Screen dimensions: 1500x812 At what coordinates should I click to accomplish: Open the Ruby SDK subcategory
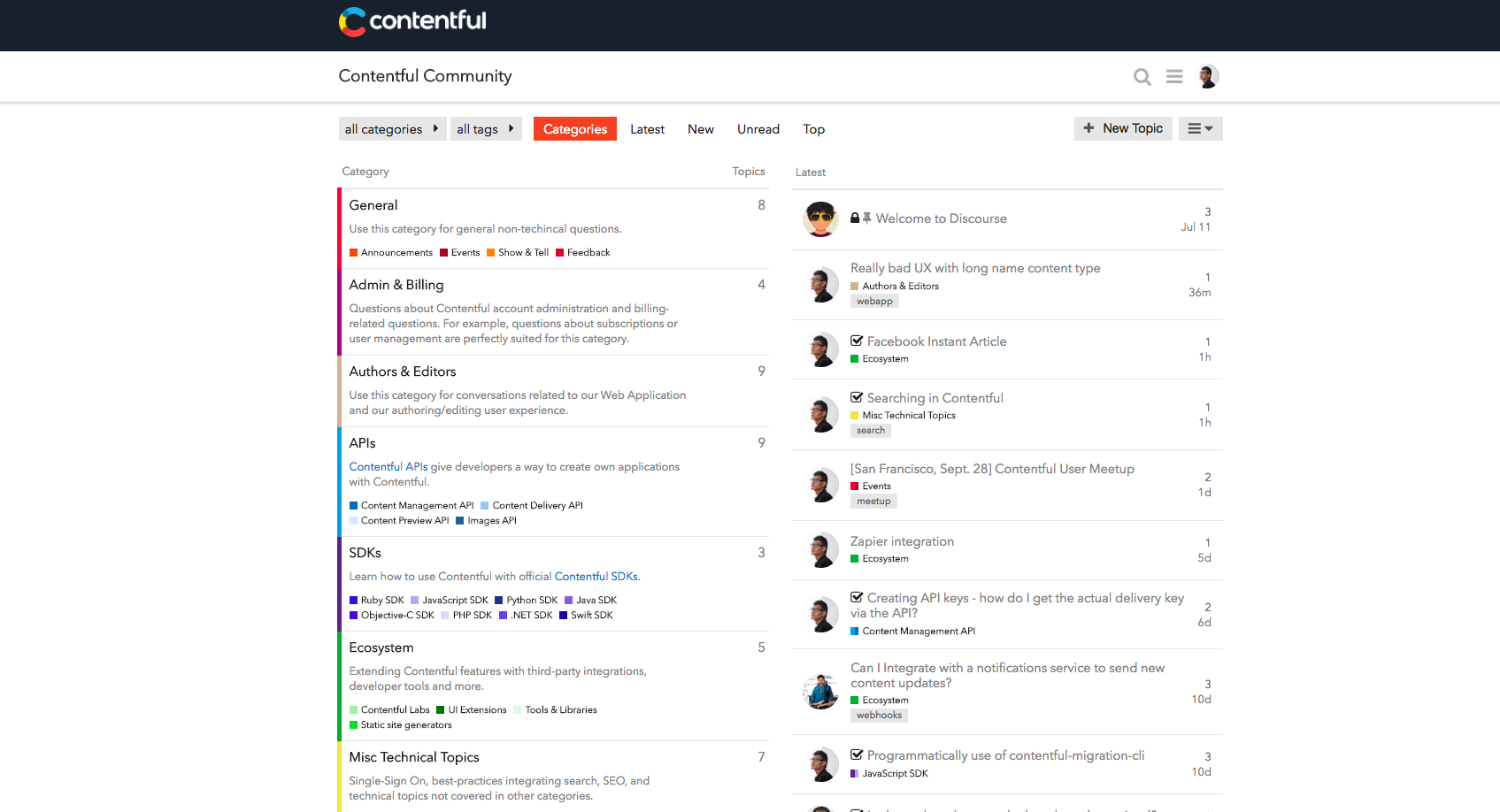[377, 601]
